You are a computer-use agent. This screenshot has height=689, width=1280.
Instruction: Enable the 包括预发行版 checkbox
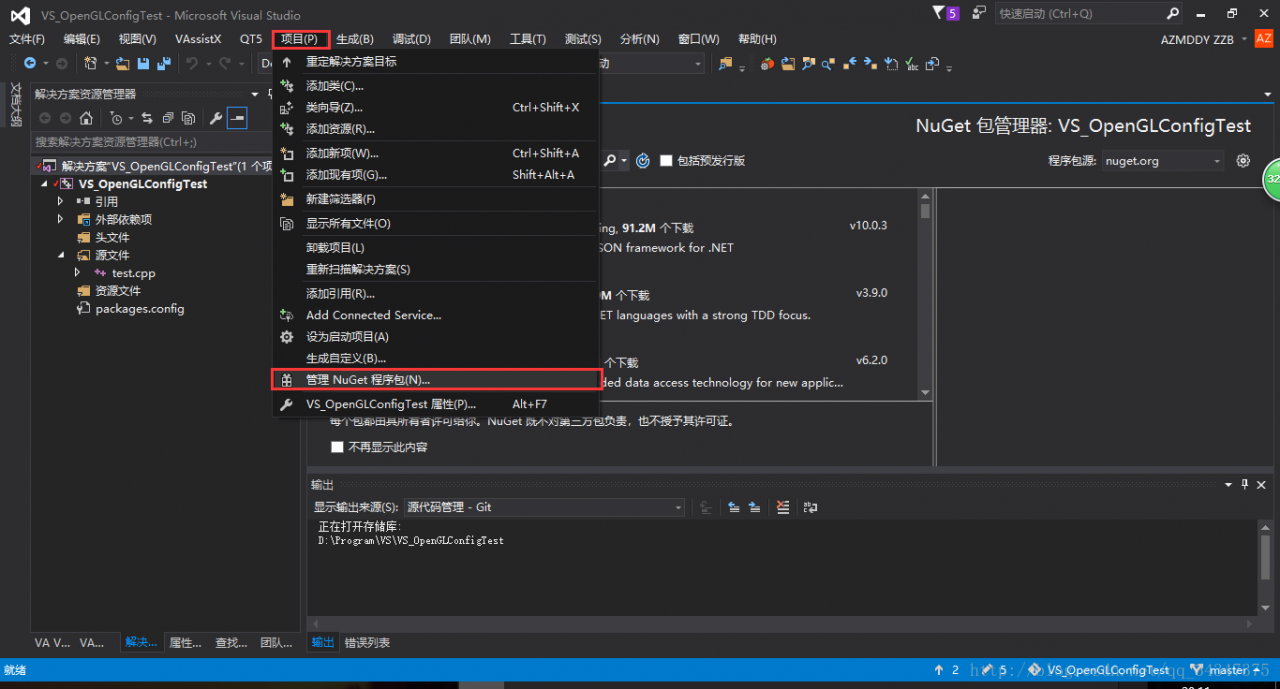(666, 160)
